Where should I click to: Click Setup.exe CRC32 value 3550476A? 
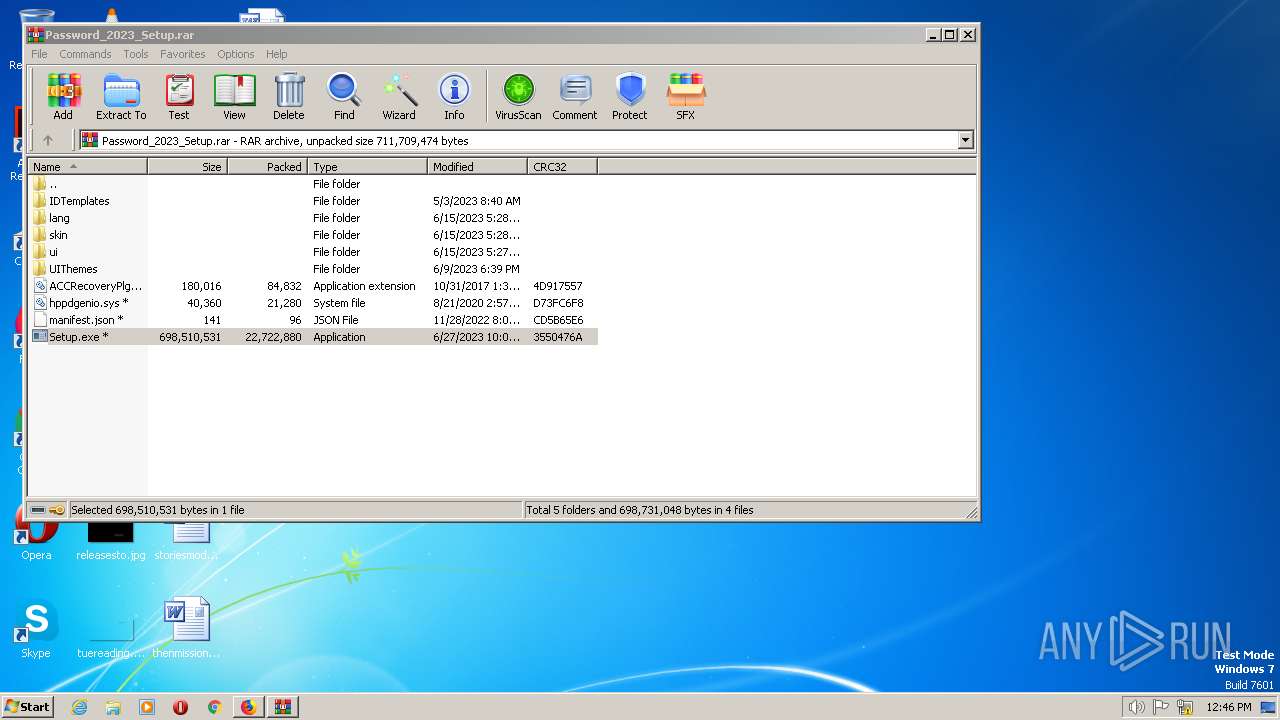click(x=558, y=337)
